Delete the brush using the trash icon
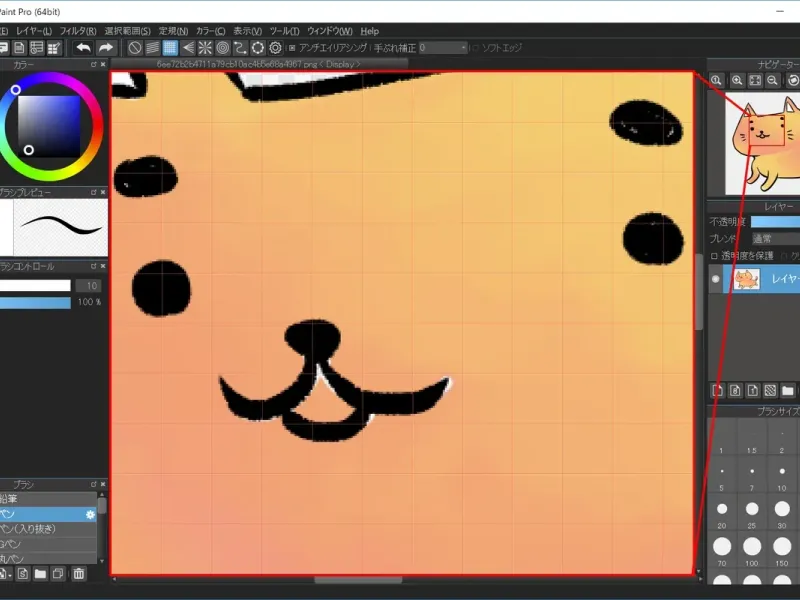 78,574
